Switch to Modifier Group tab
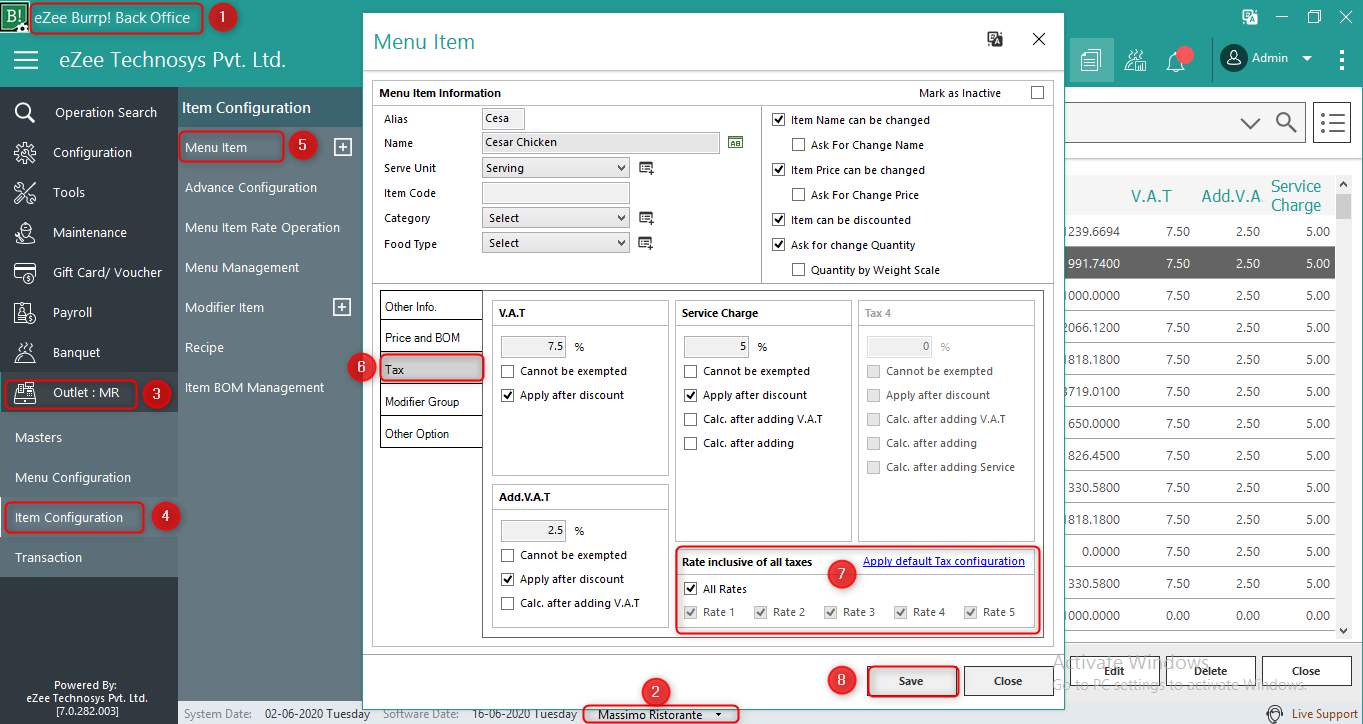 coord(432,401)
